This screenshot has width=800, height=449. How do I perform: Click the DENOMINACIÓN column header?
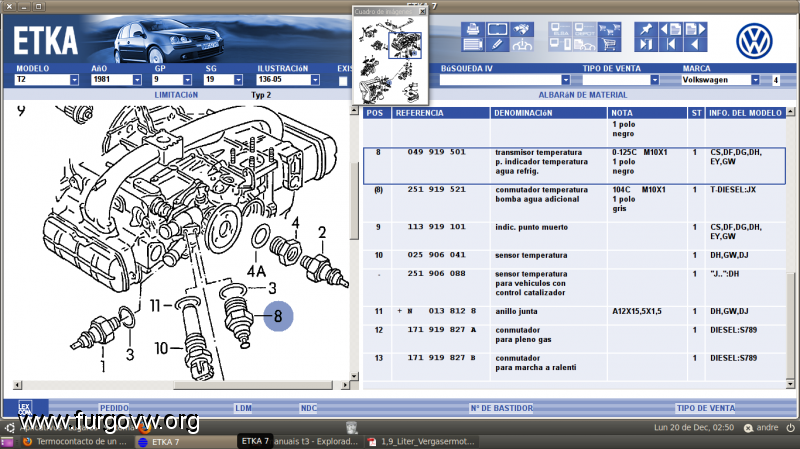(x=548, y=113)
